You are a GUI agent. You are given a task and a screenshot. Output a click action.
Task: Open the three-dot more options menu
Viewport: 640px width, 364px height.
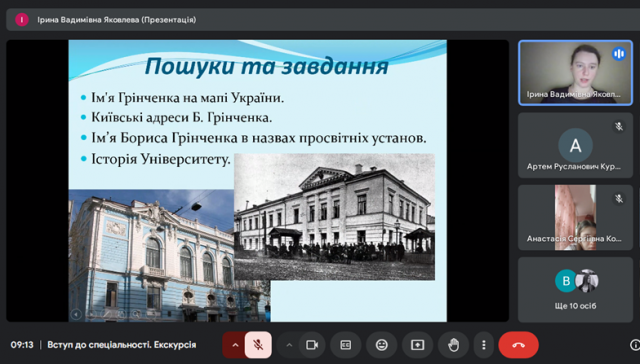point(484,345)
